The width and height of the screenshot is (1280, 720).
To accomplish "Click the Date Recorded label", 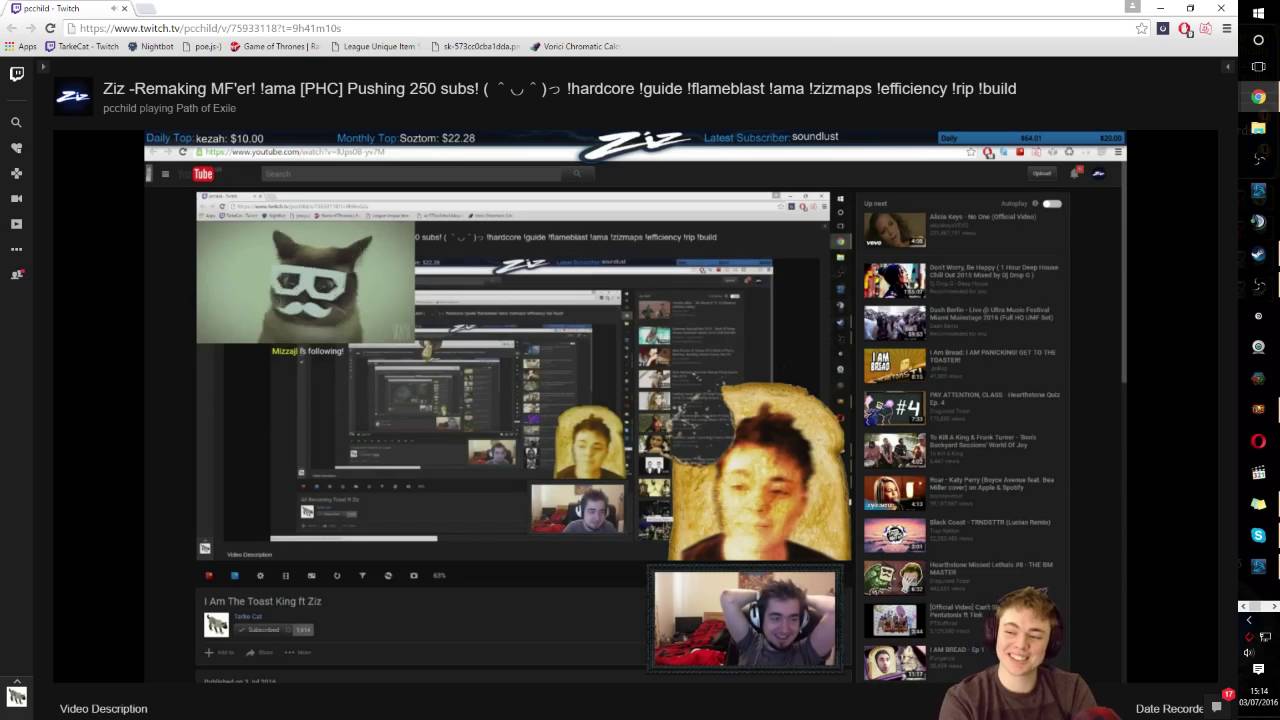I will [1169, 709].
